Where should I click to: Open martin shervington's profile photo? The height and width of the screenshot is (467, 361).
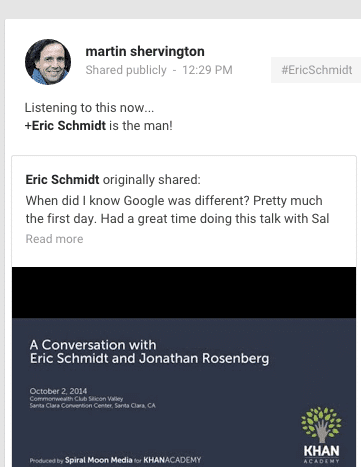click(48, 62)
